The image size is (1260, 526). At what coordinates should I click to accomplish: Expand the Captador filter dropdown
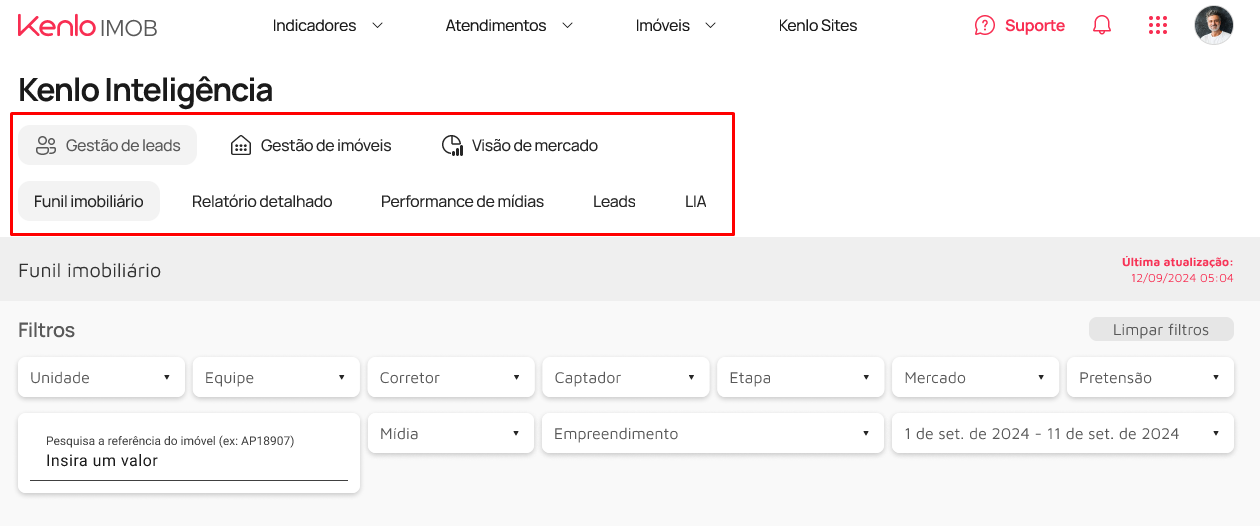[626, 378]
